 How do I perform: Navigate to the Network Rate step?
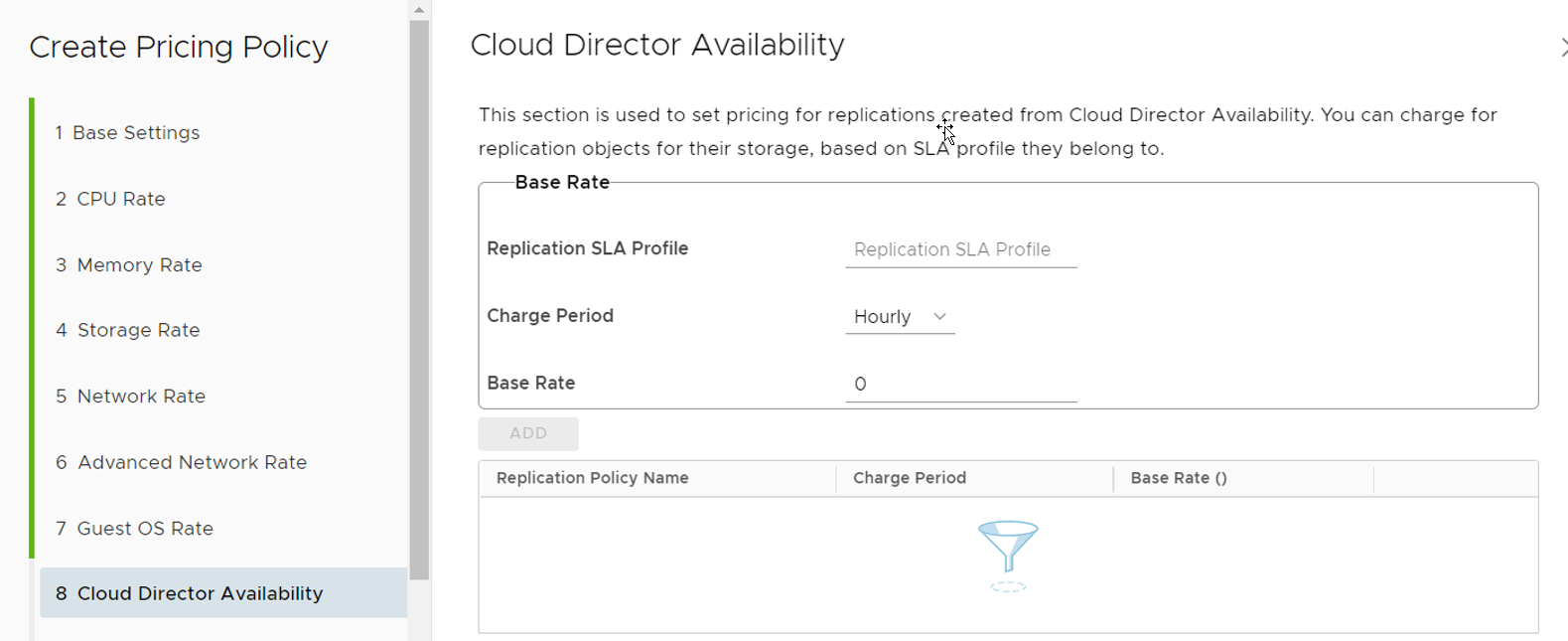[x=141, y=397]
